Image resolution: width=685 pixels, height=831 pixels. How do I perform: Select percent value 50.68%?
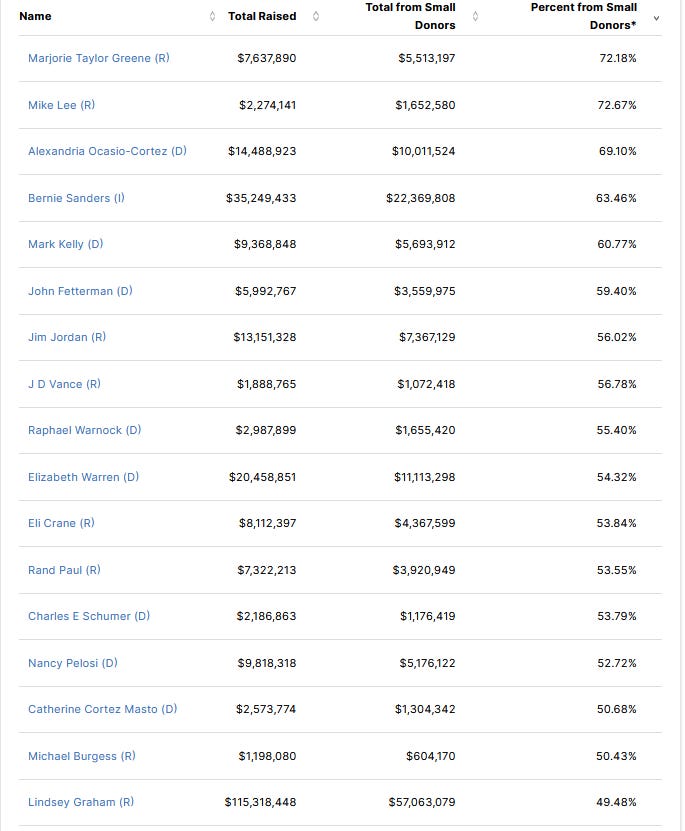pos(617,709)
